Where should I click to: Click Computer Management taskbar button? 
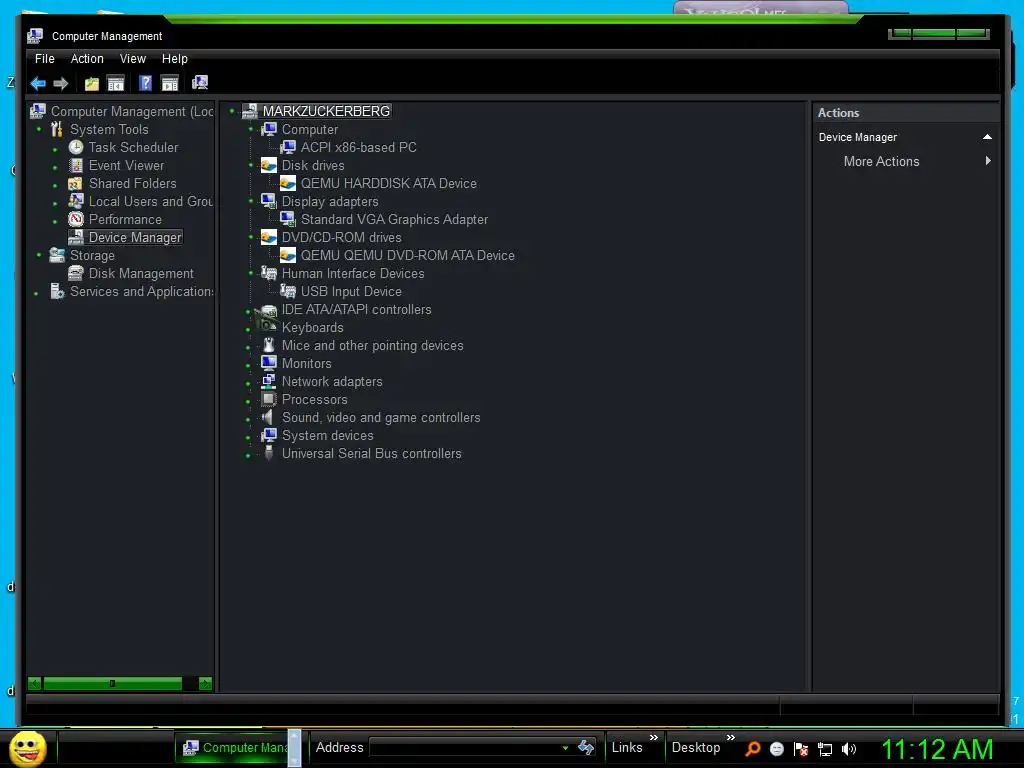232,748
